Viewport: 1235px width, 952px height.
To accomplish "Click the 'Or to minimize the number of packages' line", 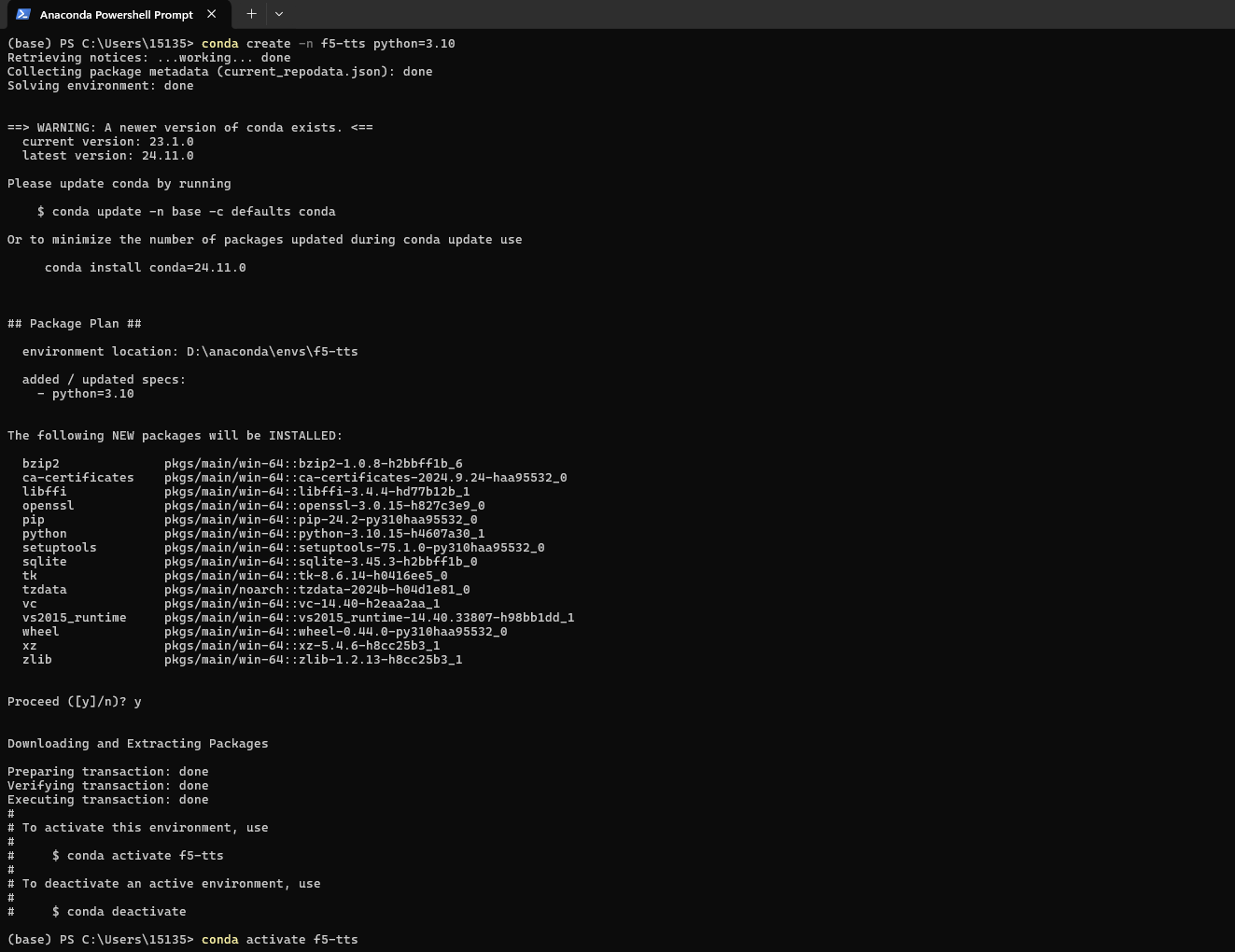I will click(265, 240).
